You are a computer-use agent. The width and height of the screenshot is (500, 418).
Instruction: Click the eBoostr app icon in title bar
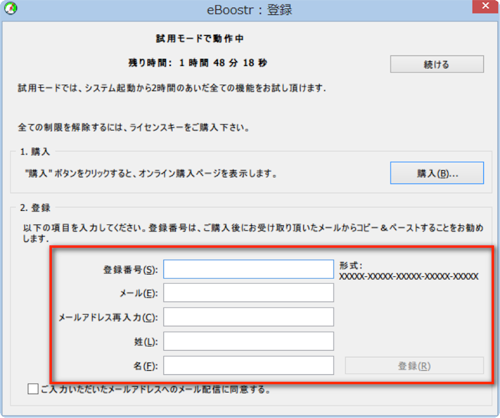tap(10, 8)
